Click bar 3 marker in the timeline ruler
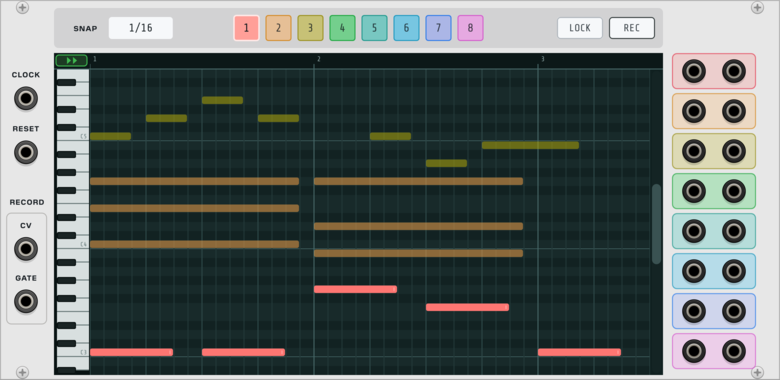Image resolution: width=780 pixels, height=380 pixels. pos(543,59)
